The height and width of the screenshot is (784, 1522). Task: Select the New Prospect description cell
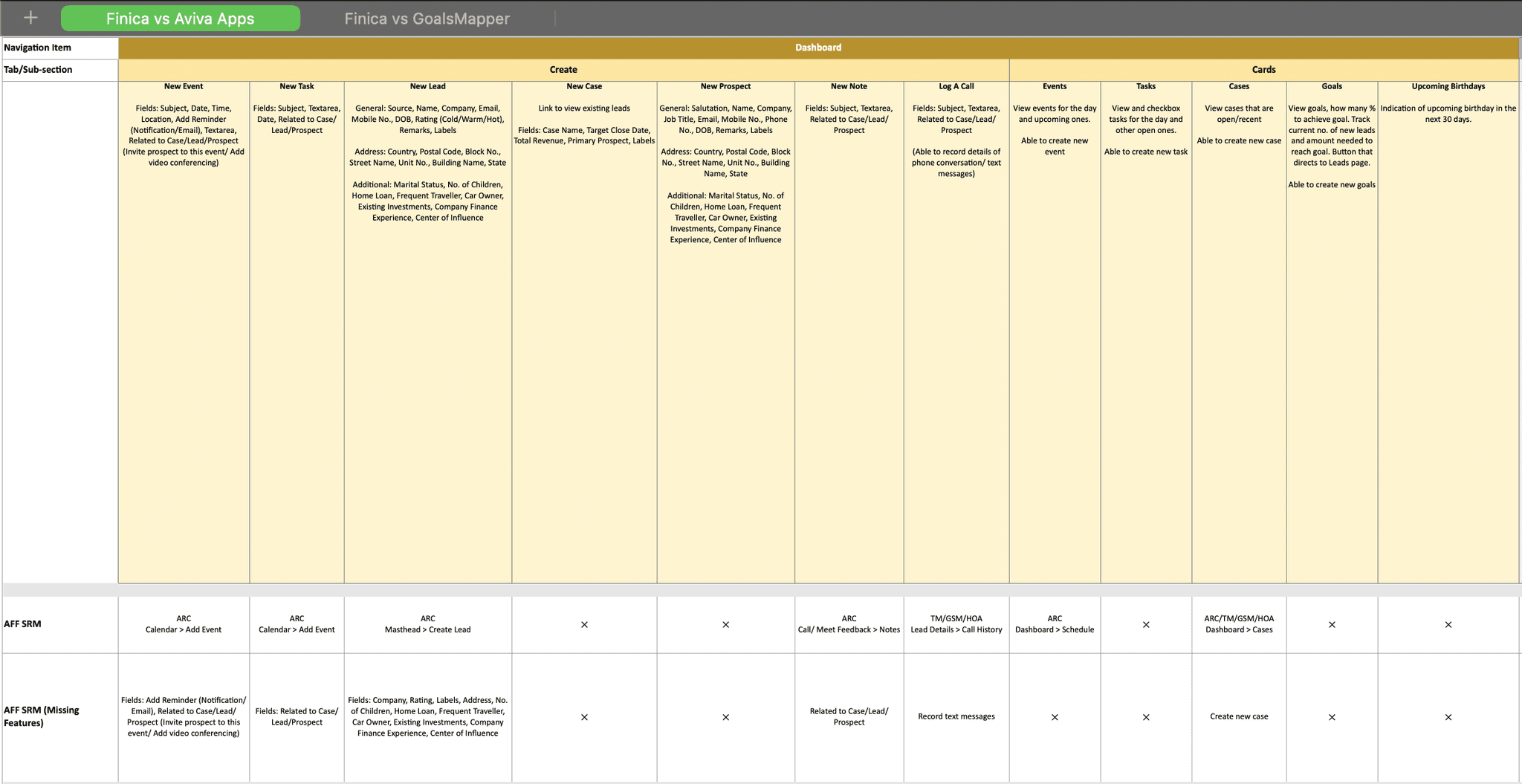tap(725, 332)
